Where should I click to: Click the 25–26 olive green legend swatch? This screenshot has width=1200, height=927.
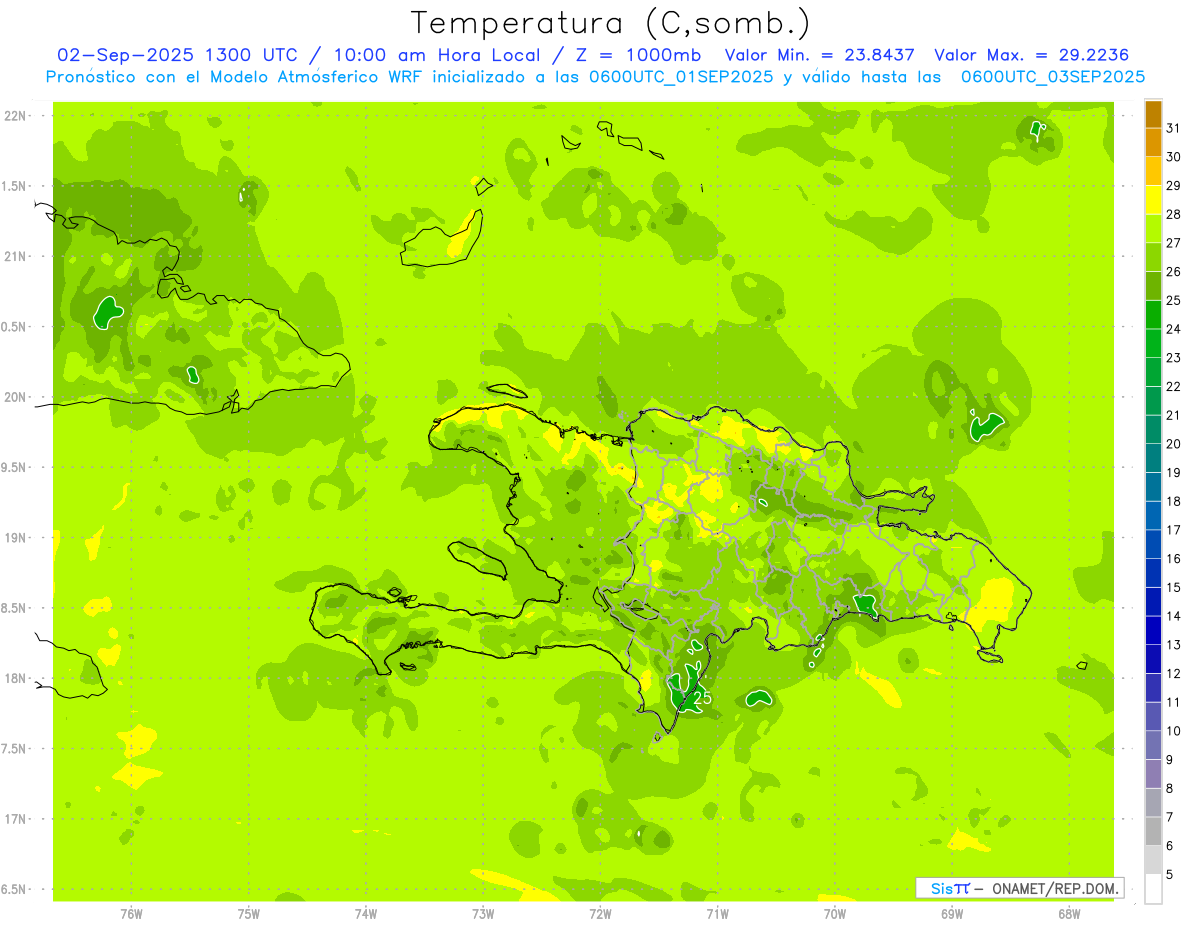pyautogui.click(x=1153, y=286)
